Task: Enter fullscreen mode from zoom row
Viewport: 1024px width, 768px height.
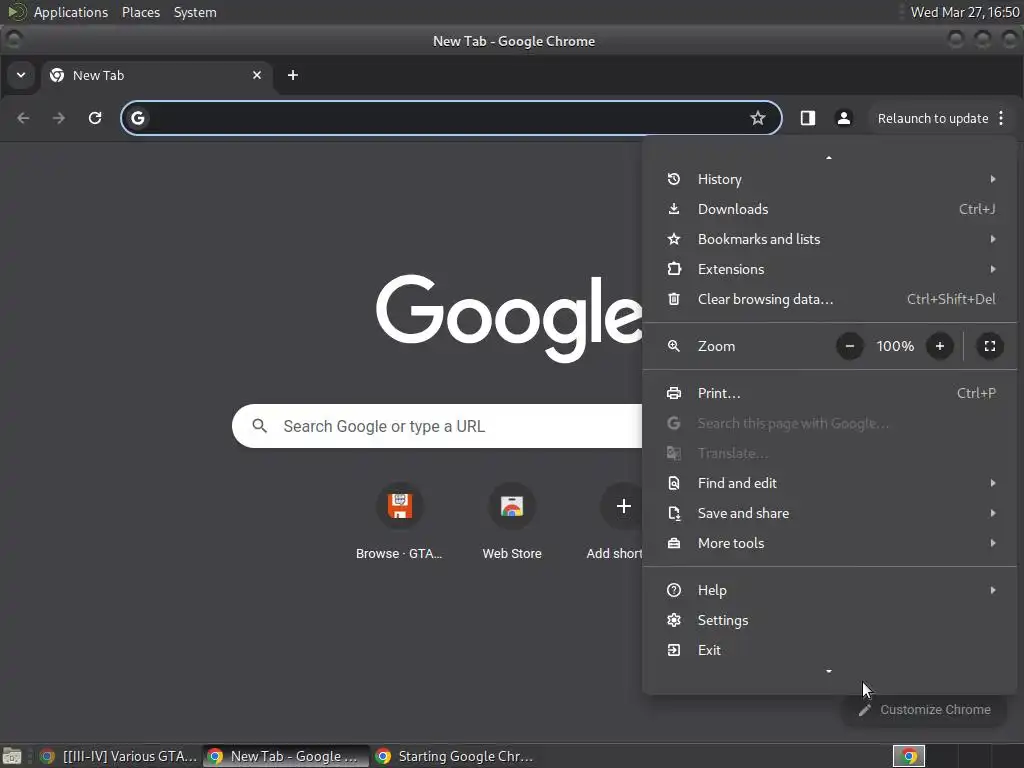Action: [x=990, y=346]
